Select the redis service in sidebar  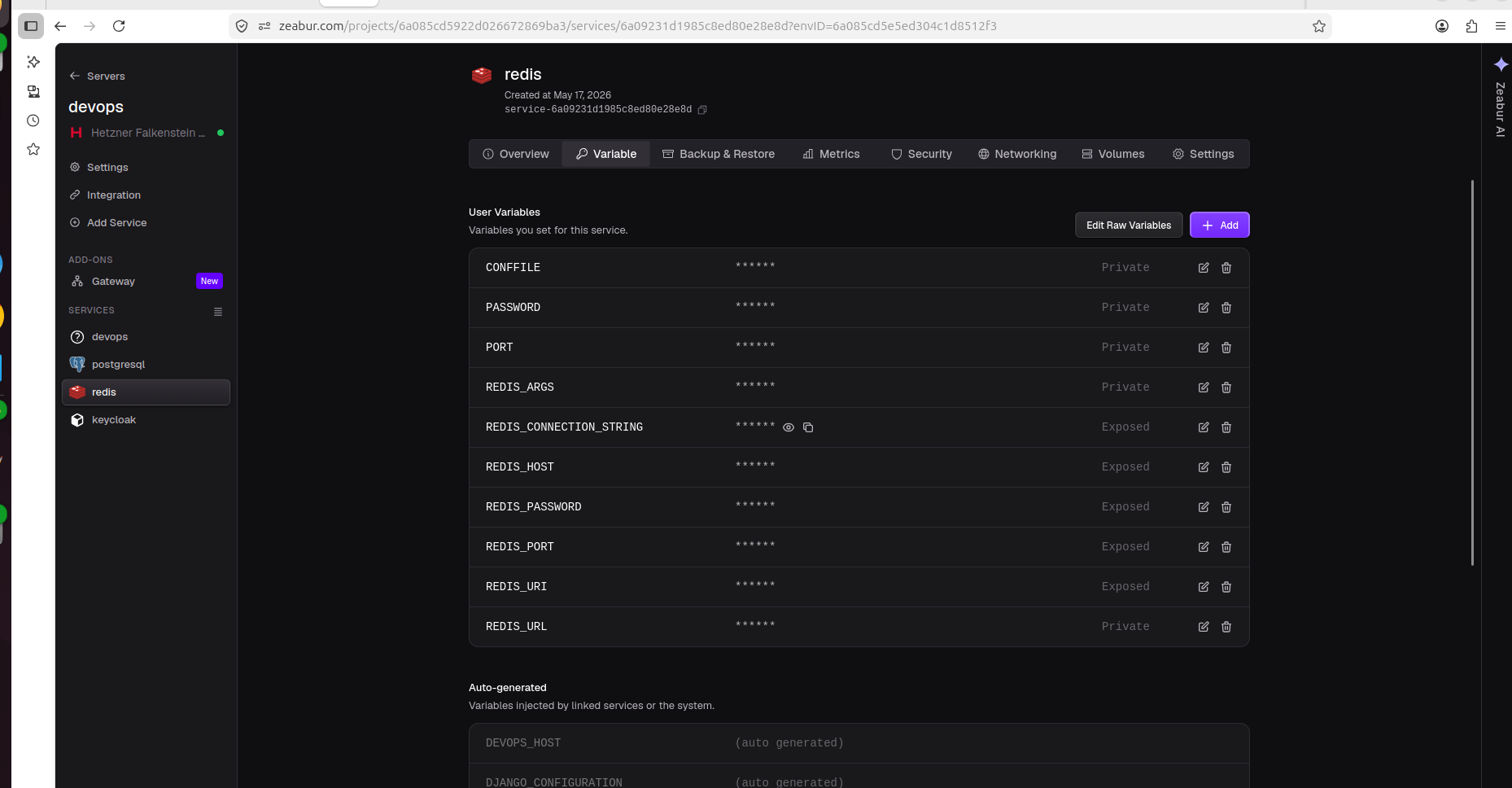click(146, 392)
